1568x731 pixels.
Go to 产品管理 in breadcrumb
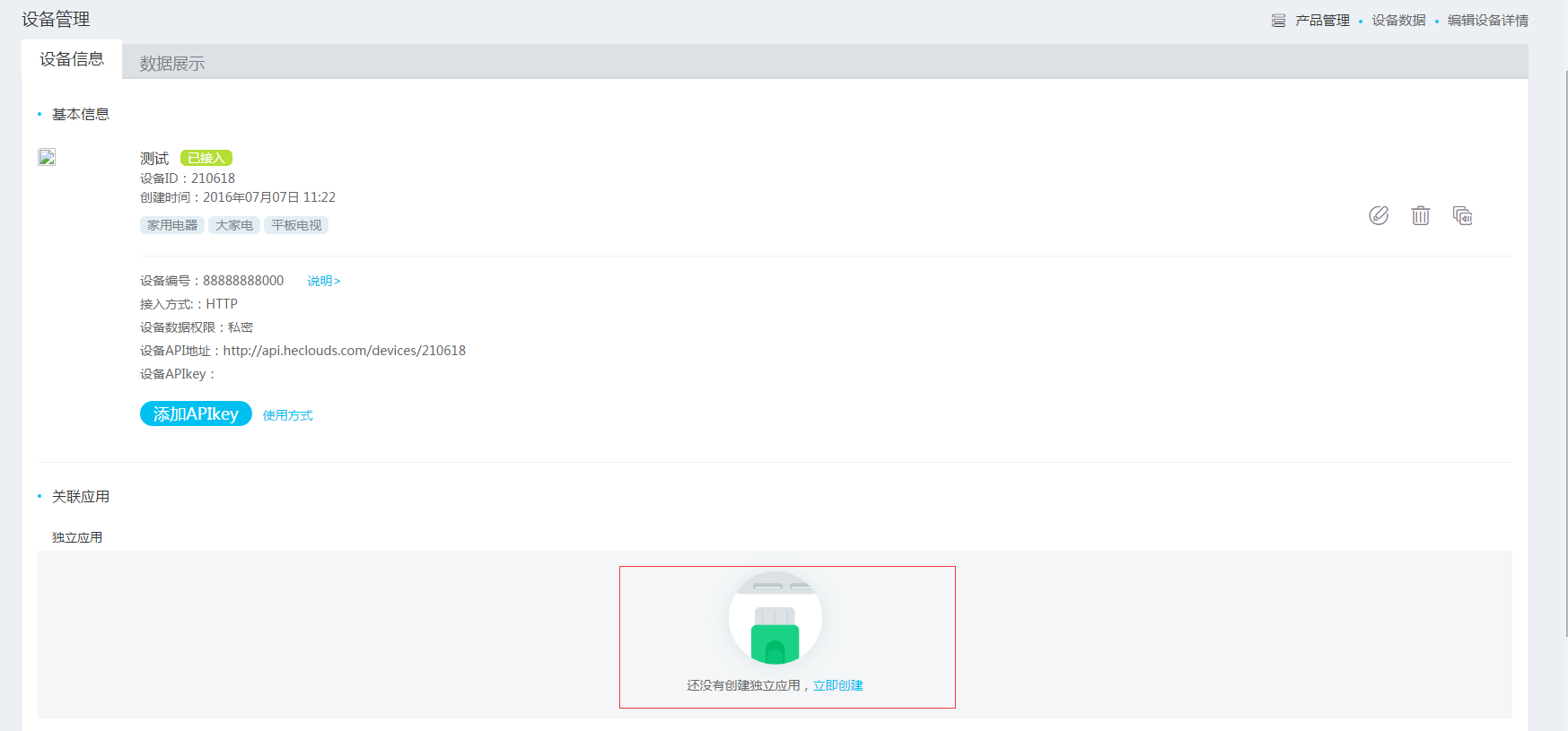1322,21
